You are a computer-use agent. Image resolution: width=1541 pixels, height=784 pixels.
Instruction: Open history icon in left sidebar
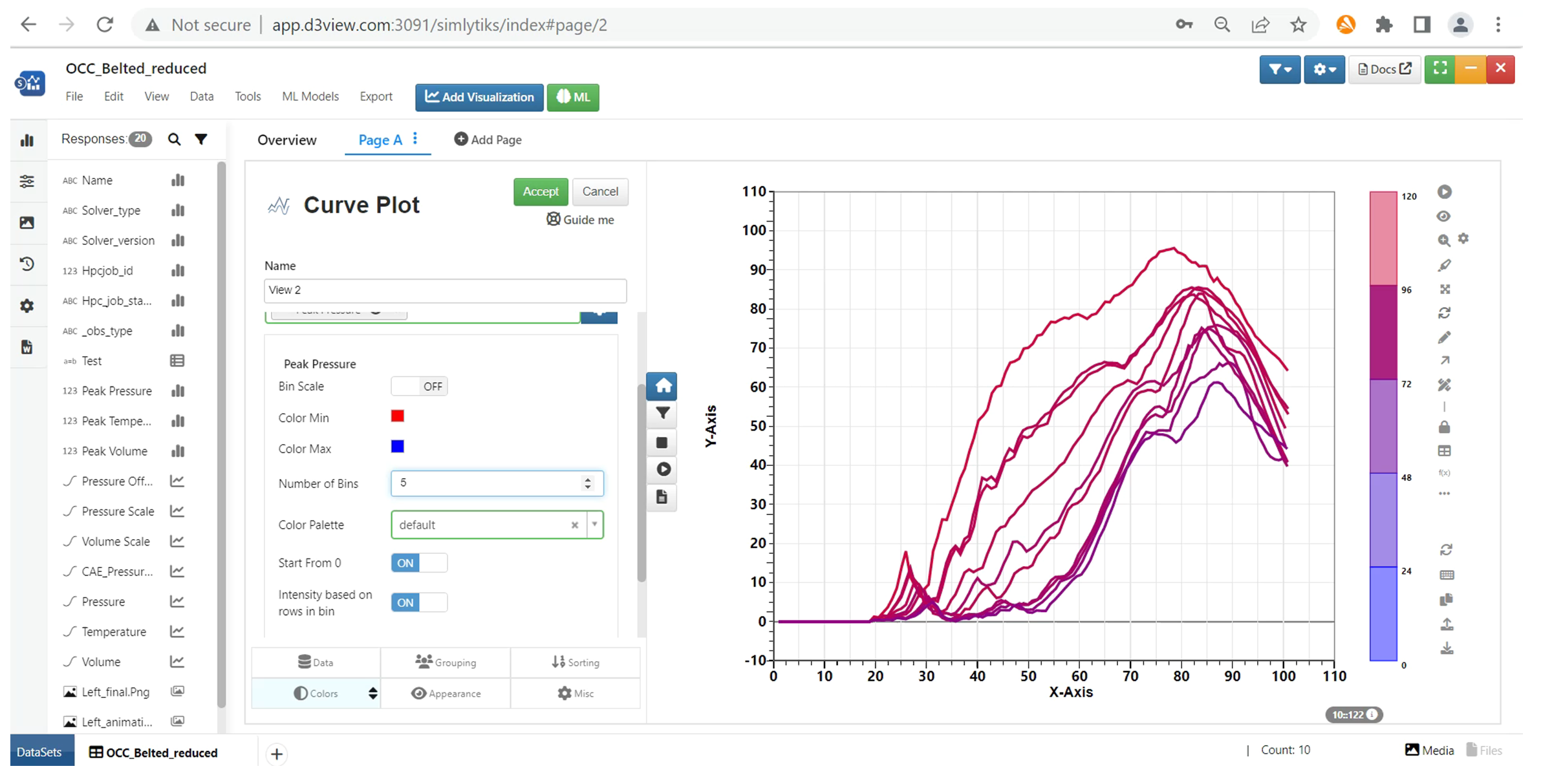(27, 264)
